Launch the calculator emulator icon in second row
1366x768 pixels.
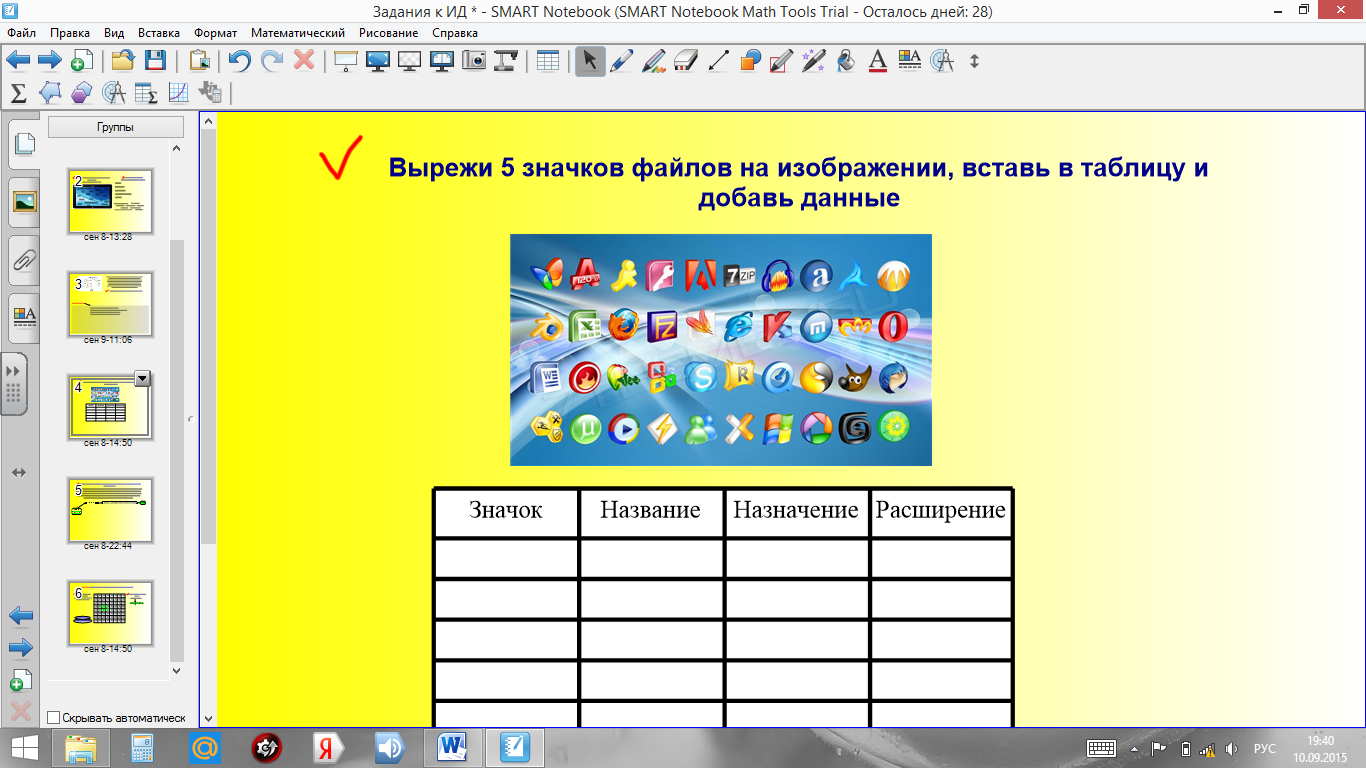[210, 93]
